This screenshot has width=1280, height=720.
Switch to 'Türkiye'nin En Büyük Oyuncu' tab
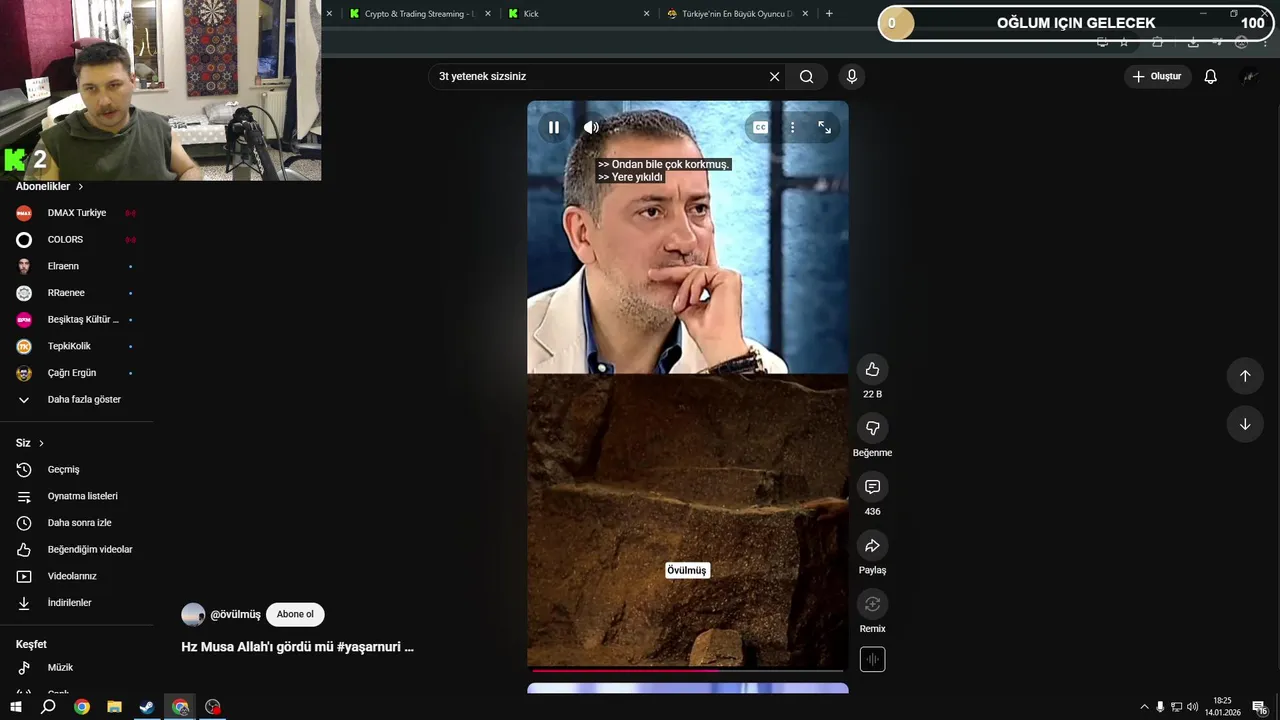point(737,14)
